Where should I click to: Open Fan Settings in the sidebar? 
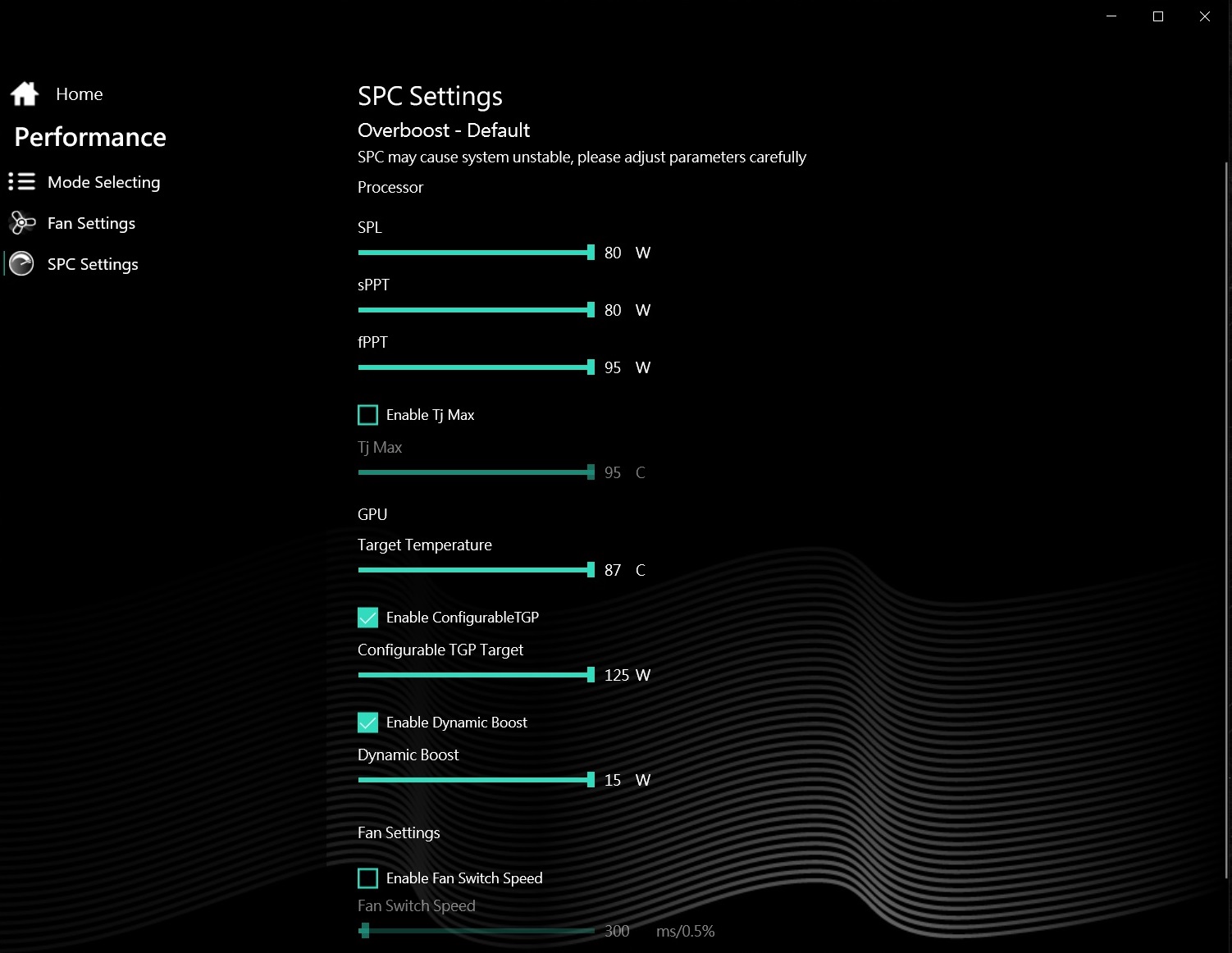[x=92, y=223]
